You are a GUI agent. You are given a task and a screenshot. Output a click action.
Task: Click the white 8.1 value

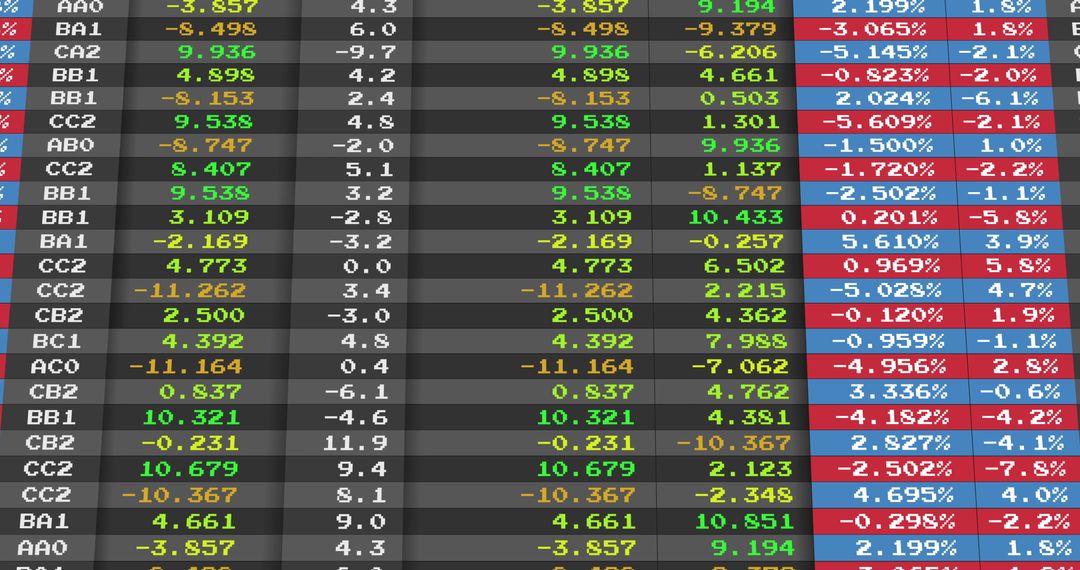361,496
